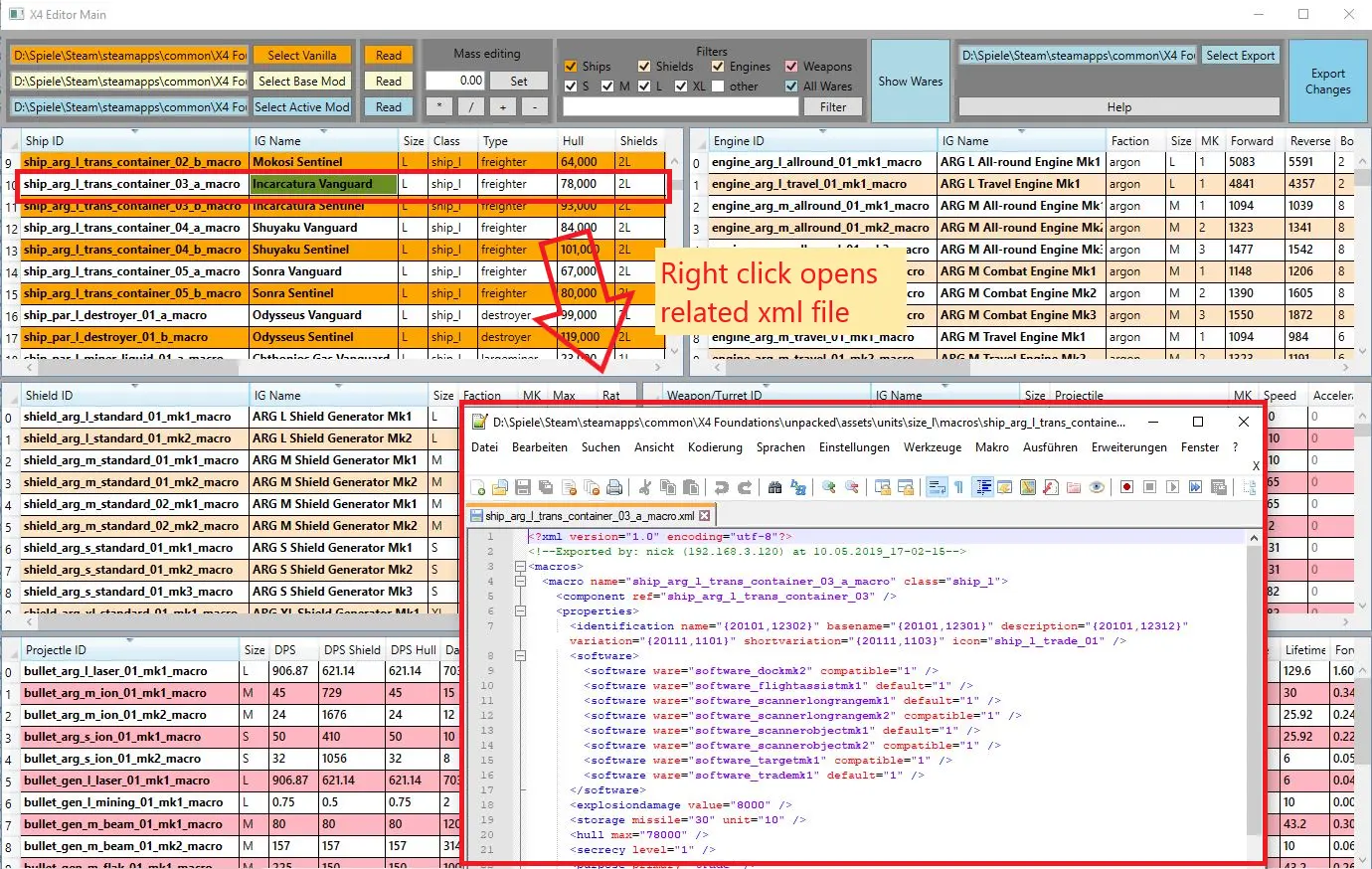Screen dimensions: 1372x869
Task: Open the Bearbeiten menu
Action: (540, 447)
